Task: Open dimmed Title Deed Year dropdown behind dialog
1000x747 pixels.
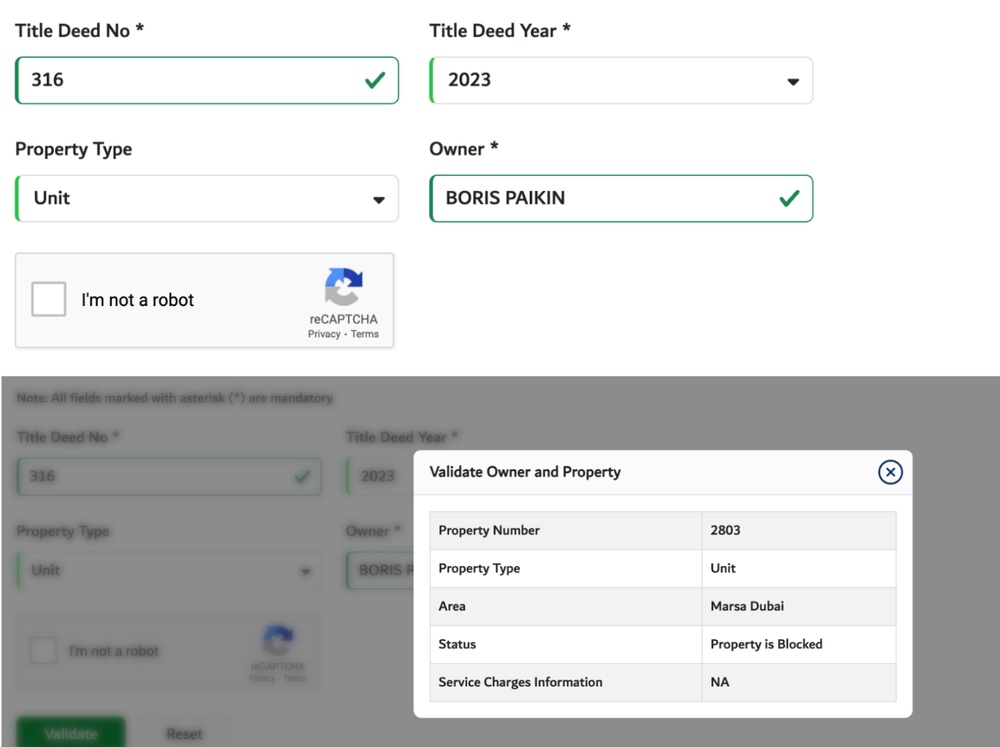Action: coord(378,476)
